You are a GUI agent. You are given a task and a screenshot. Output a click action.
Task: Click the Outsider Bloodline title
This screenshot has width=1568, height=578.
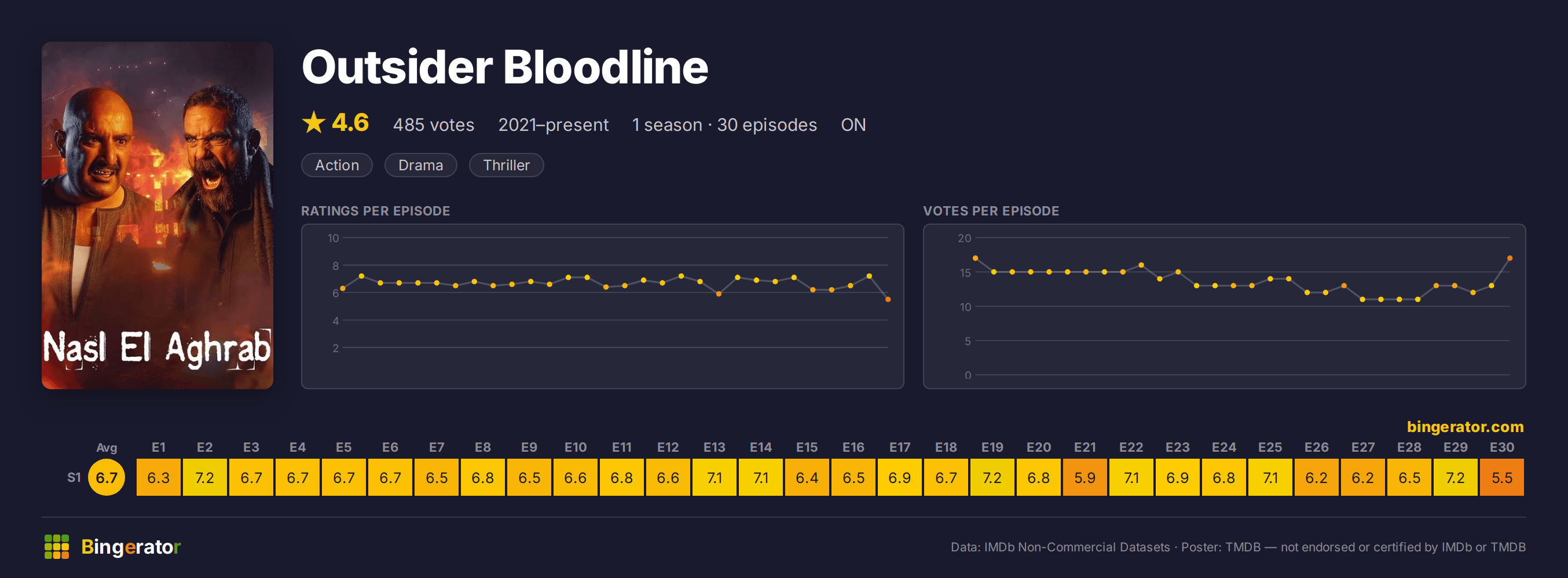[x=504, y=67]
